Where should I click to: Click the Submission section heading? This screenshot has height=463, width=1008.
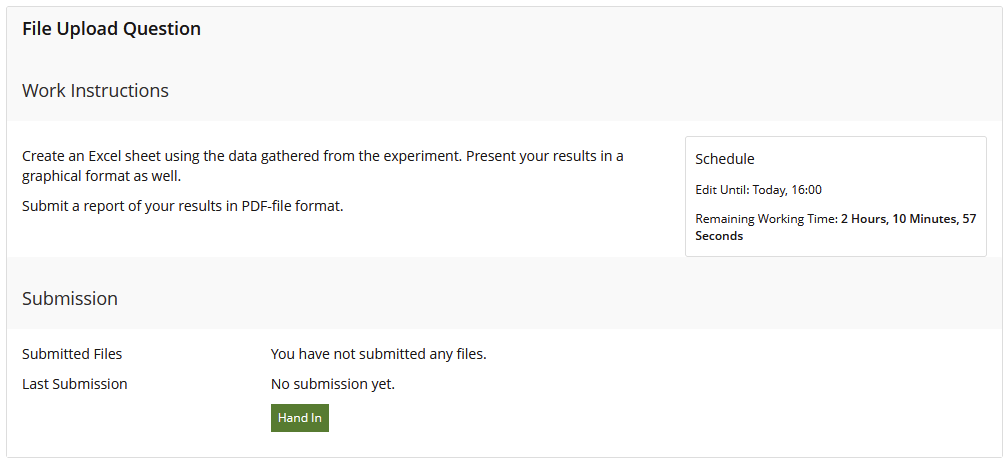tap(69, 298)
